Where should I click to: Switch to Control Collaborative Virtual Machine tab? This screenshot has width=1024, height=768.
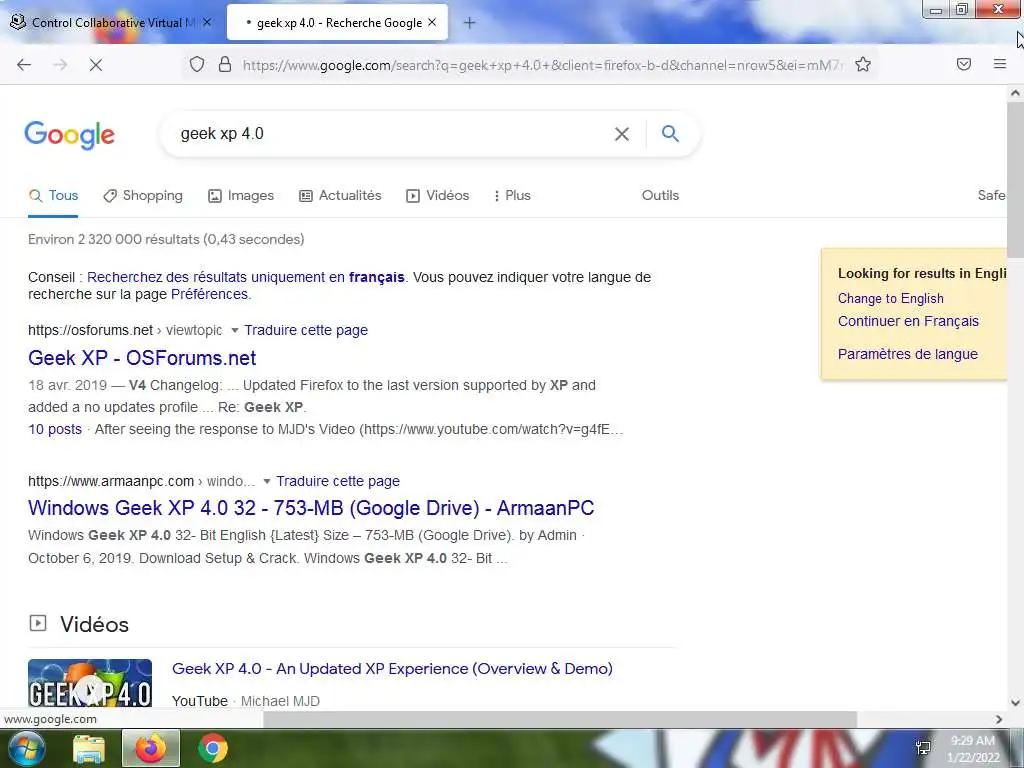[112, 23]
